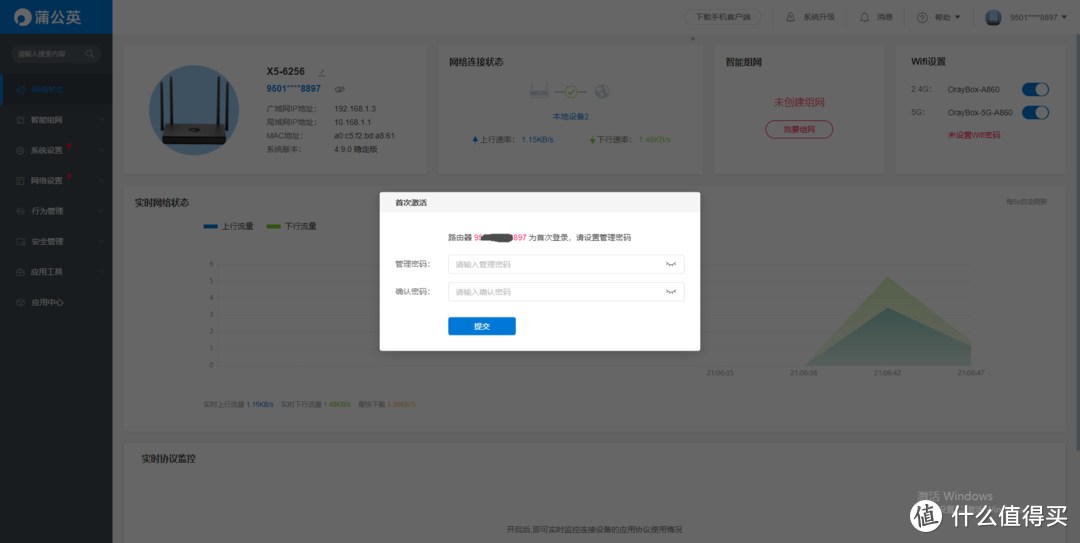The height and width of the screenshot is (543, 1080).
Task: Open the 系统升级 header item
Action: coord(811,17)
